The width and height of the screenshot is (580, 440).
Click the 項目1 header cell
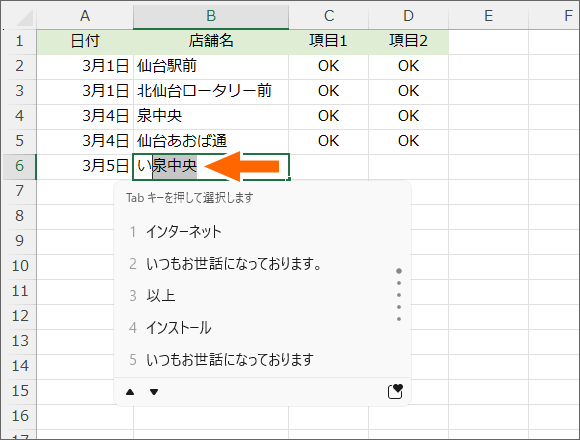click(328, 41)
